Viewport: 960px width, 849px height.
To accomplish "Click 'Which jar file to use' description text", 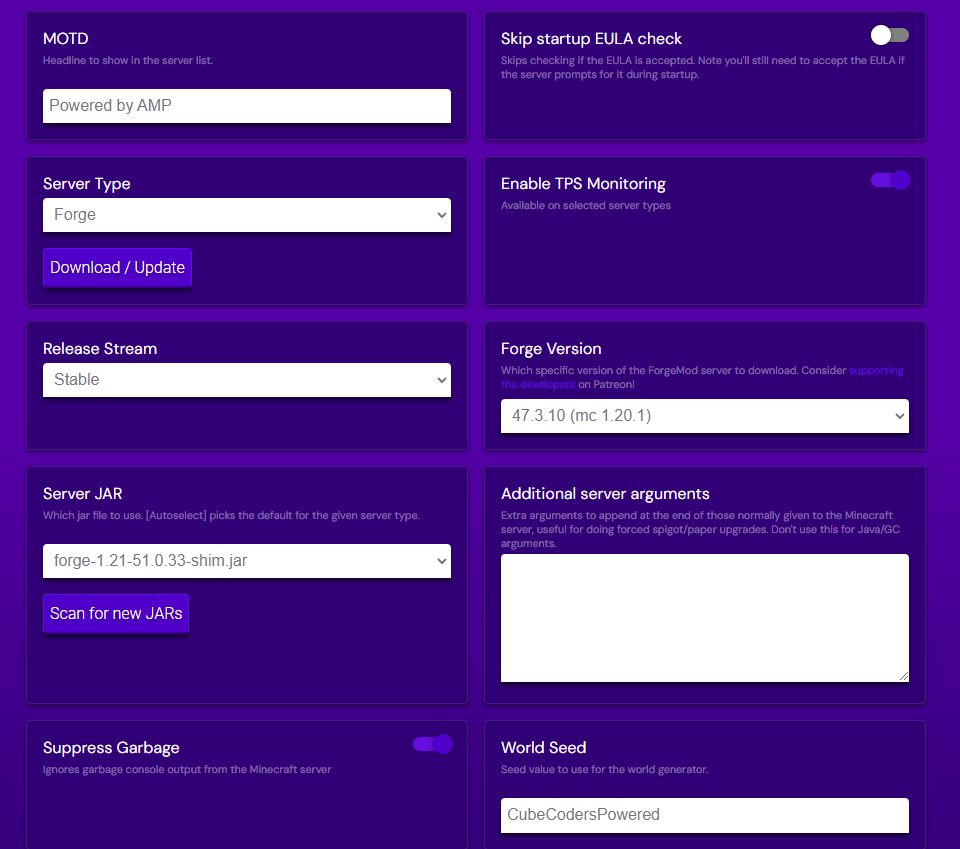I will 231,515.
